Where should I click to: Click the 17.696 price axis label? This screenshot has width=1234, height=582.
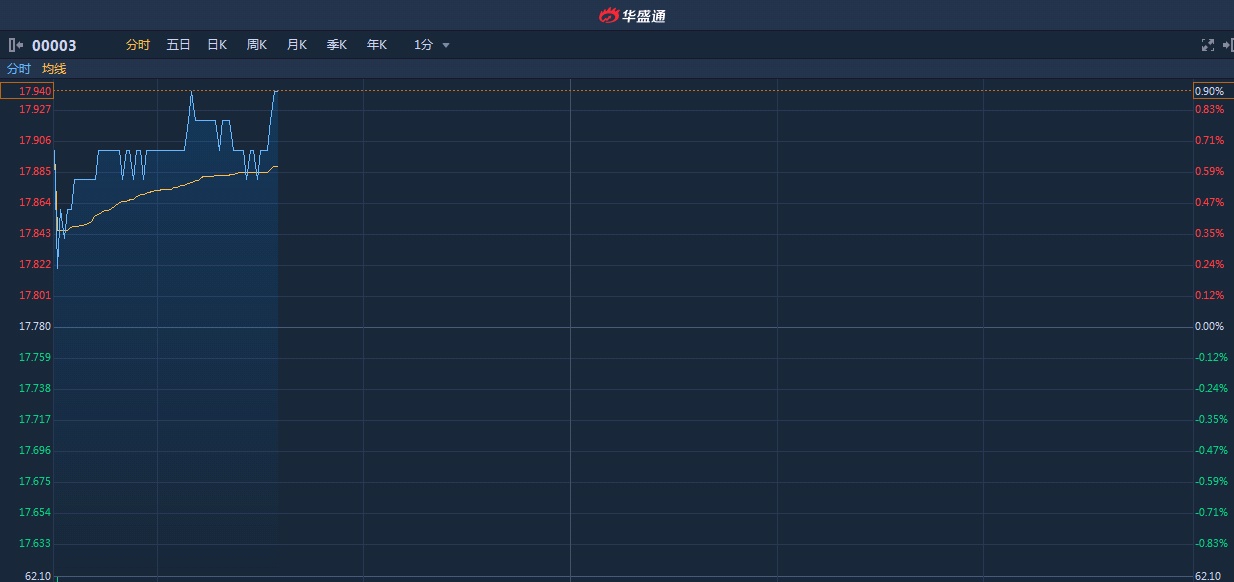[x=35, y=450]
